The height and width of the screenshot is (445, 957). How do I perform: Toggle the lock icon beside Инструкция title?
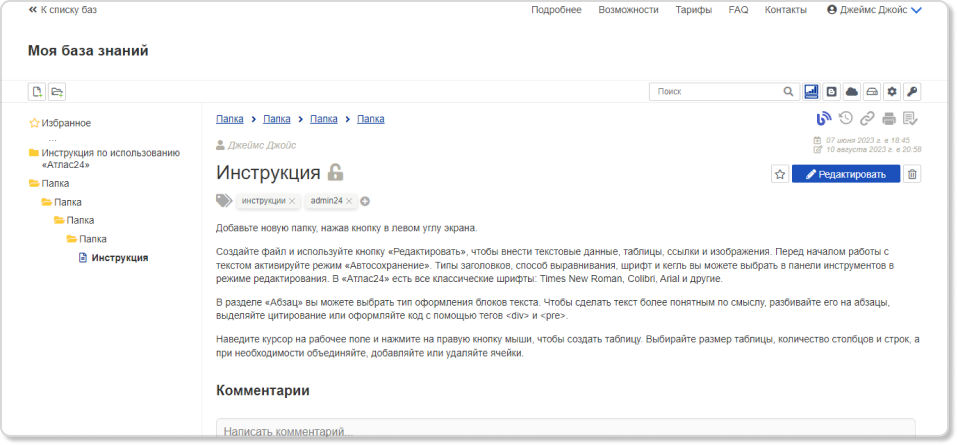pyautogui.click(x=335, y=172)
